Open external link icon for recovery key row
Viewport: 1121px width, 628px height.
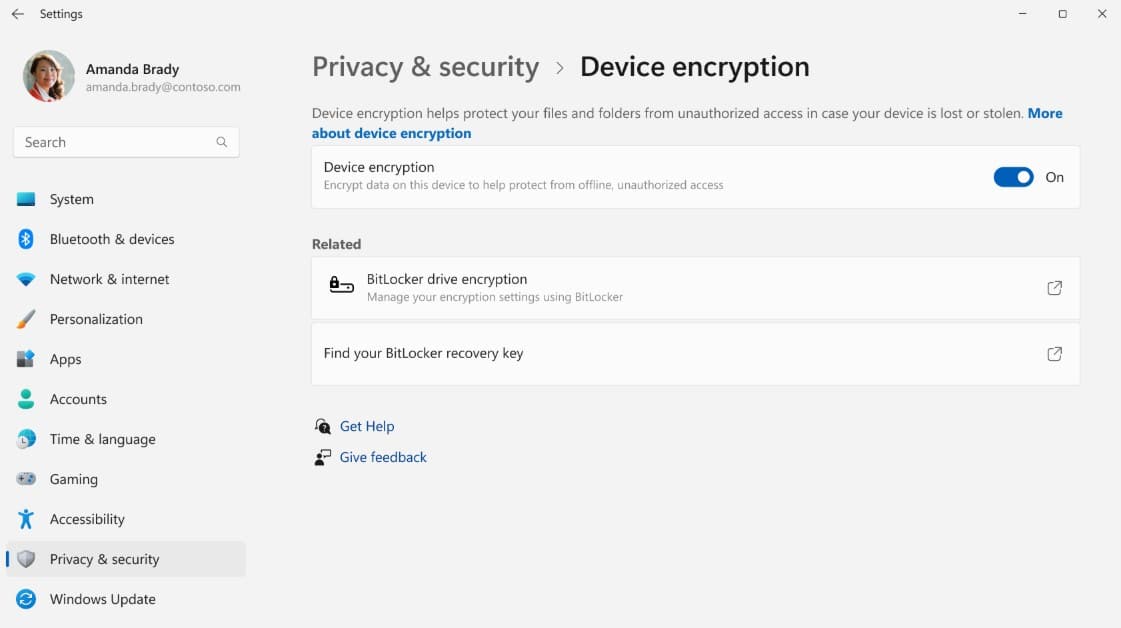[1055, 354]
